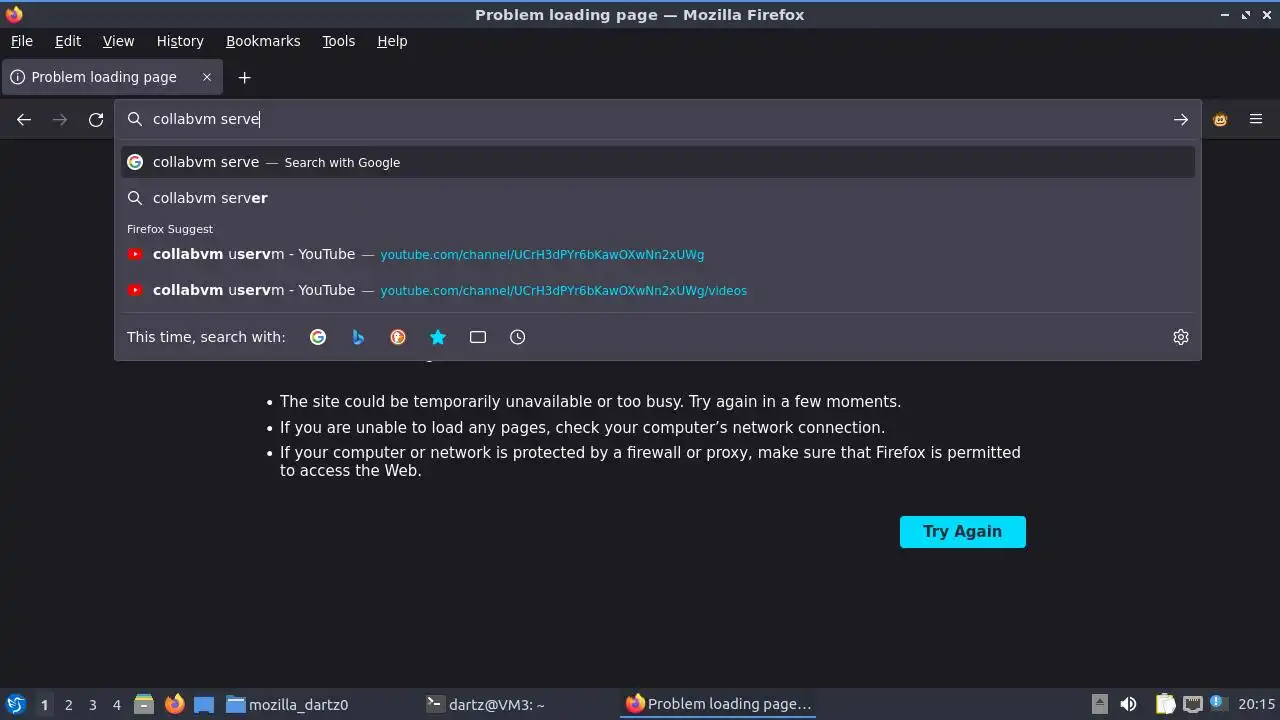Search this time with DuckDuckGo icon
The image size is (1280, 720).
(398, 337)
